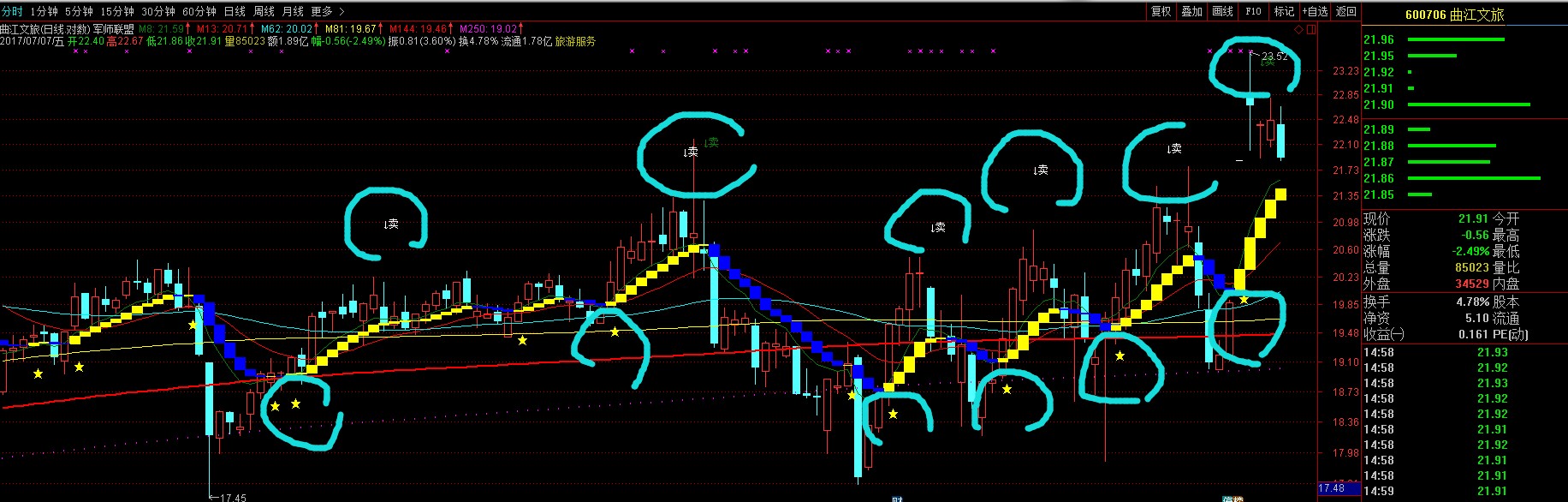This screenshot has width=1568, height=502.
Task: Click the 21.88 bid price row
Action: [x=1464, y=146]
